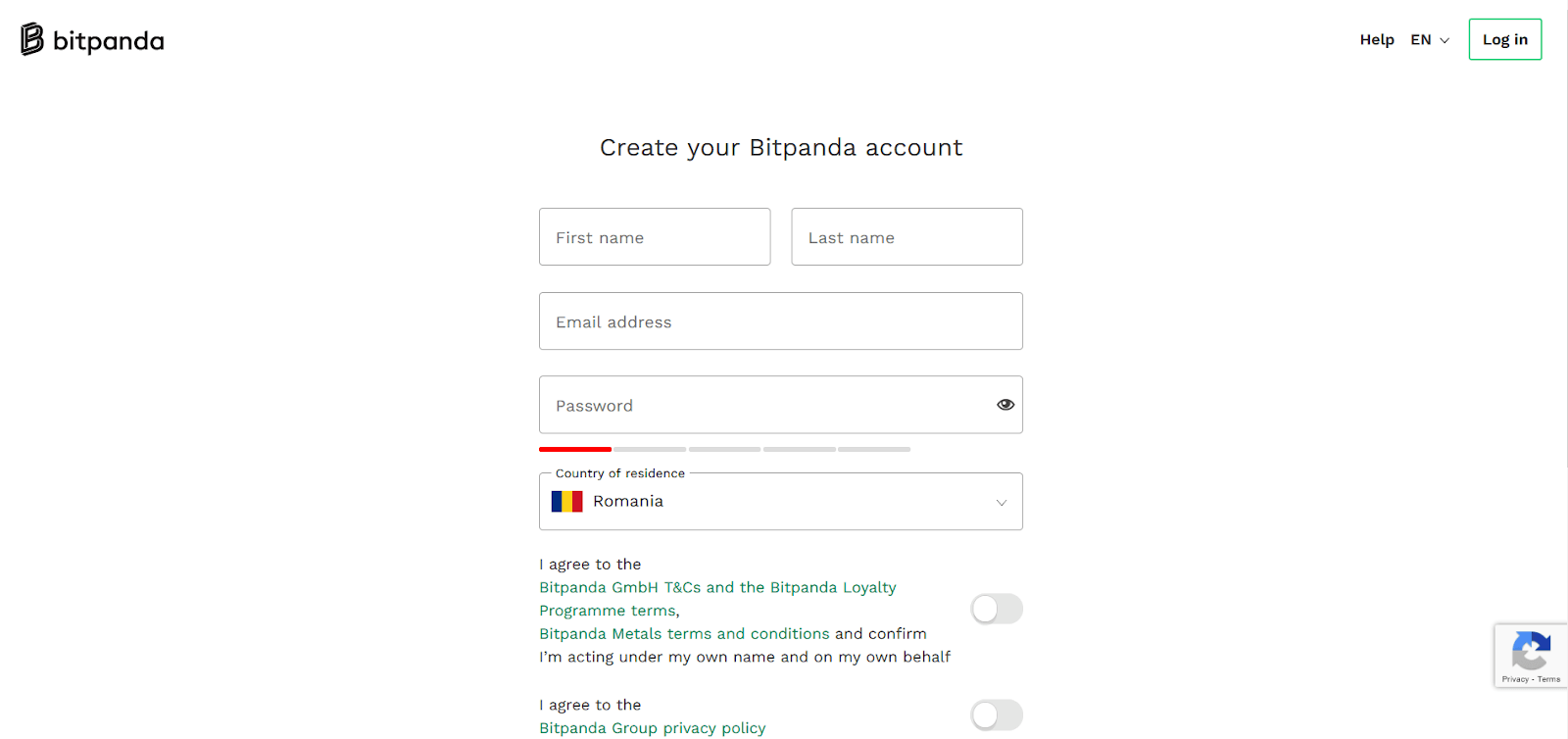Click the reCAPTCHA badge icon
1568x739 pixels.
point(1531,651)
